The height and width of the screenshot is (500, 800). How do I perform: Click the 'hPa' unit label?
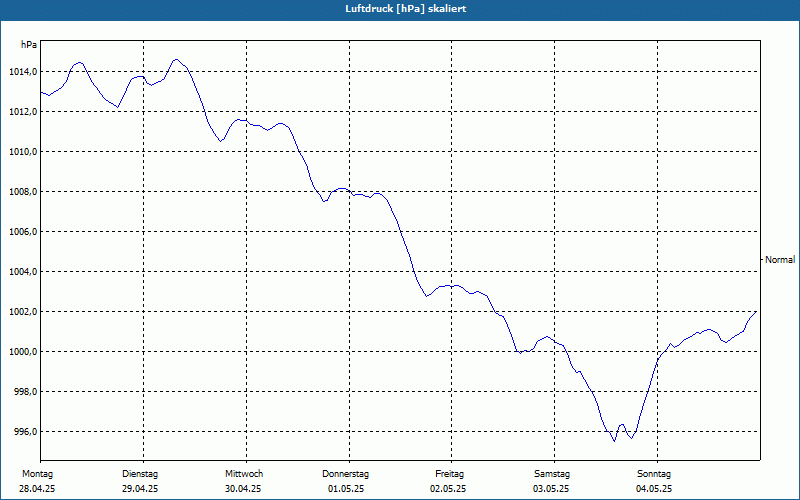(x=29, y=45)
